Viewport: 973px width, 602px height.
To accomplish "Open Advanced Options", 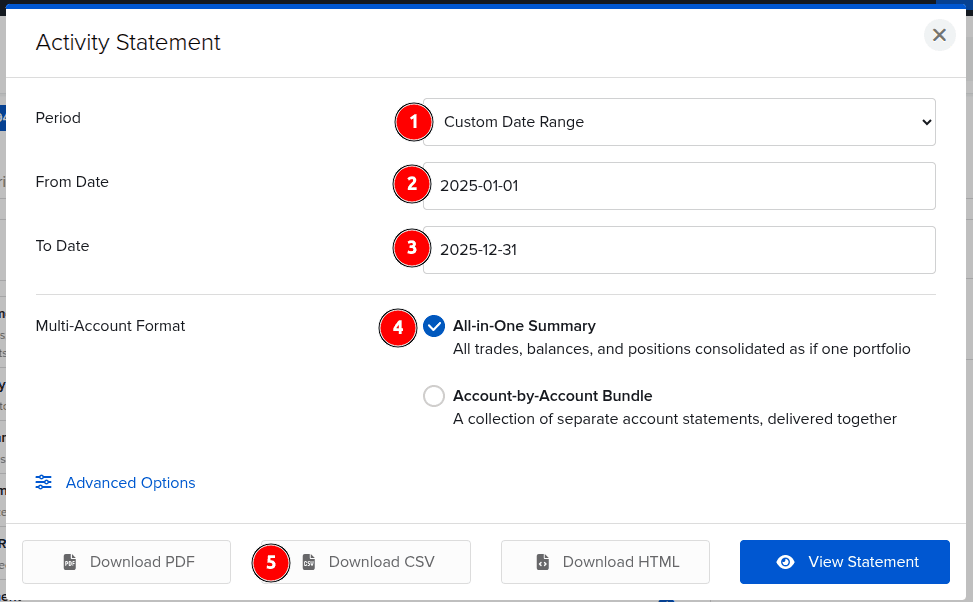I will tap(130, 482).
